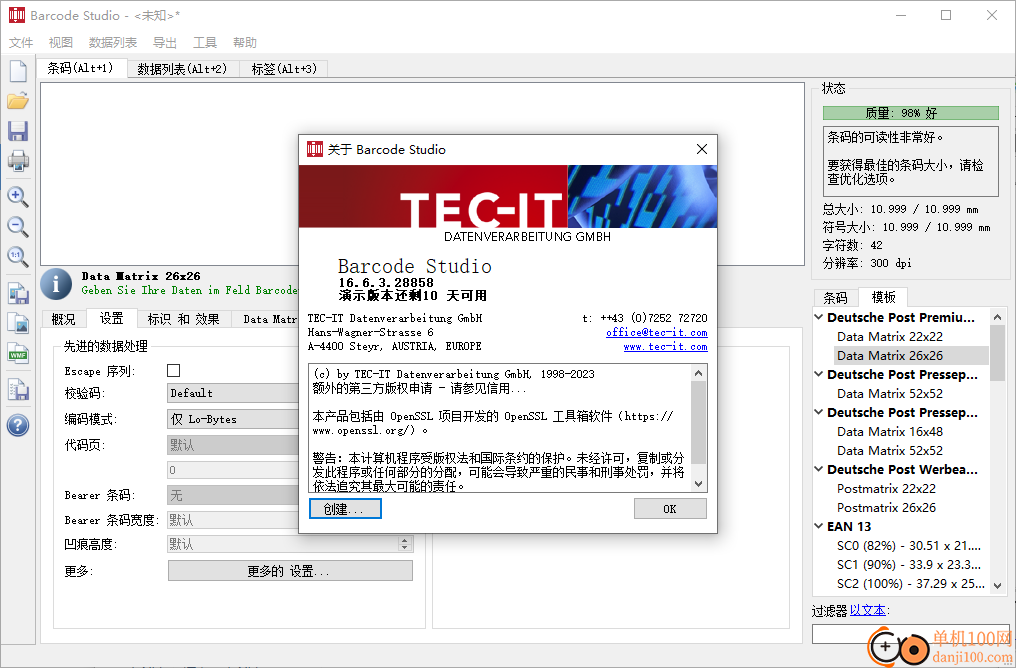
Task: Select Data Matrix 22x22 template
Action: point(889,336)
